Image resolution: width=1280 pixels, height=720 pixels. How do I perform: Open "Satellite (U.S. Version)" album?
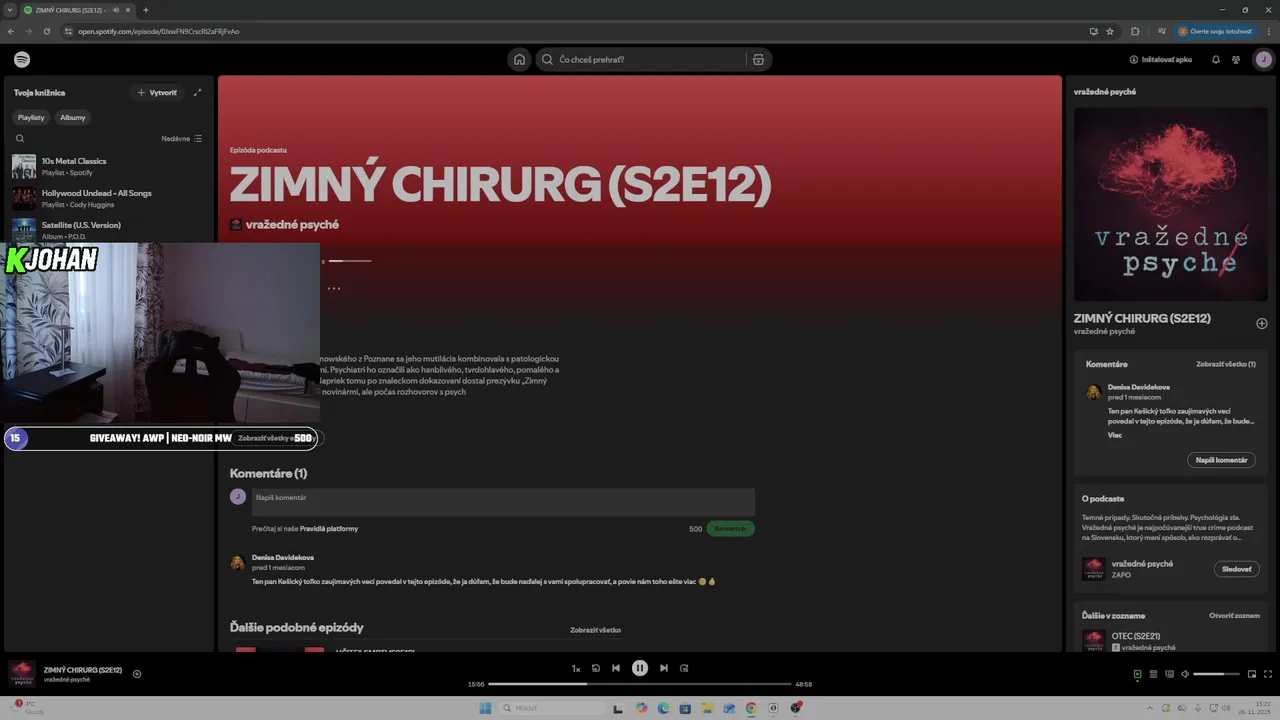108,230
